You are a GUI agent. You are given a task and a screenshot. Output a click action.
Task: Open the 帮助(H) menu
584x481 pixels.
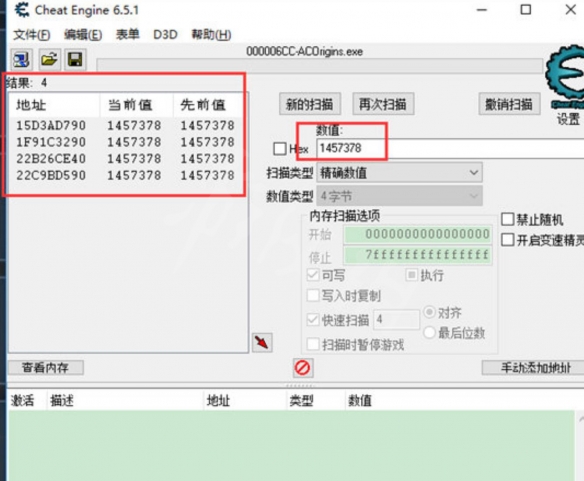[x=211, y=35]
